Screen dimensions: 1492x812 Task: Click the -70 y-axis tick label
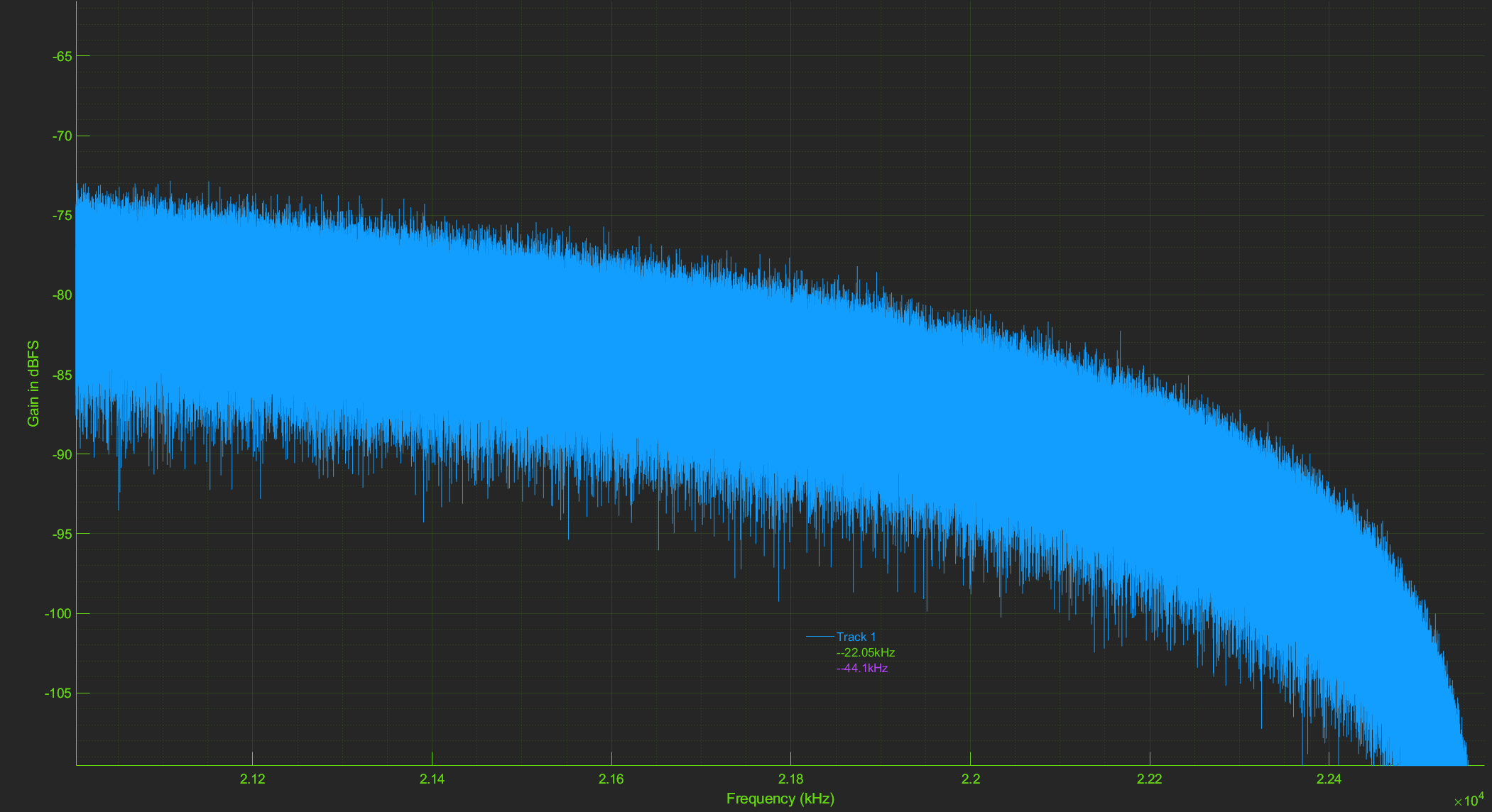pyautogui.click(x=62, y=136)
